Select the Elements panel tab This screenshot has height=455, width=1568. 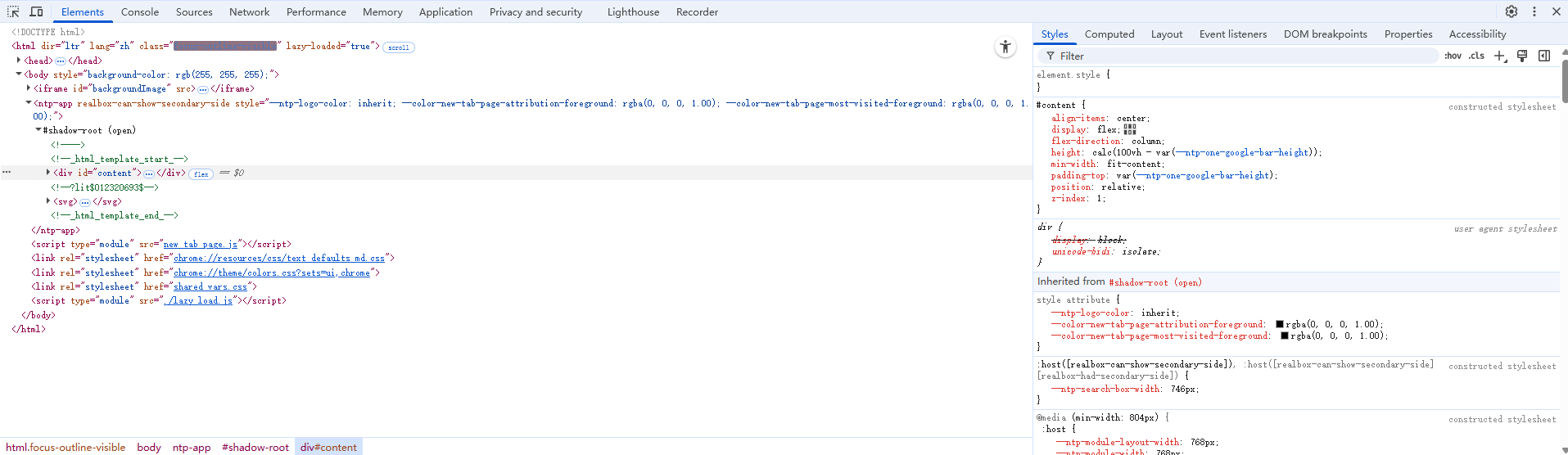83,11
